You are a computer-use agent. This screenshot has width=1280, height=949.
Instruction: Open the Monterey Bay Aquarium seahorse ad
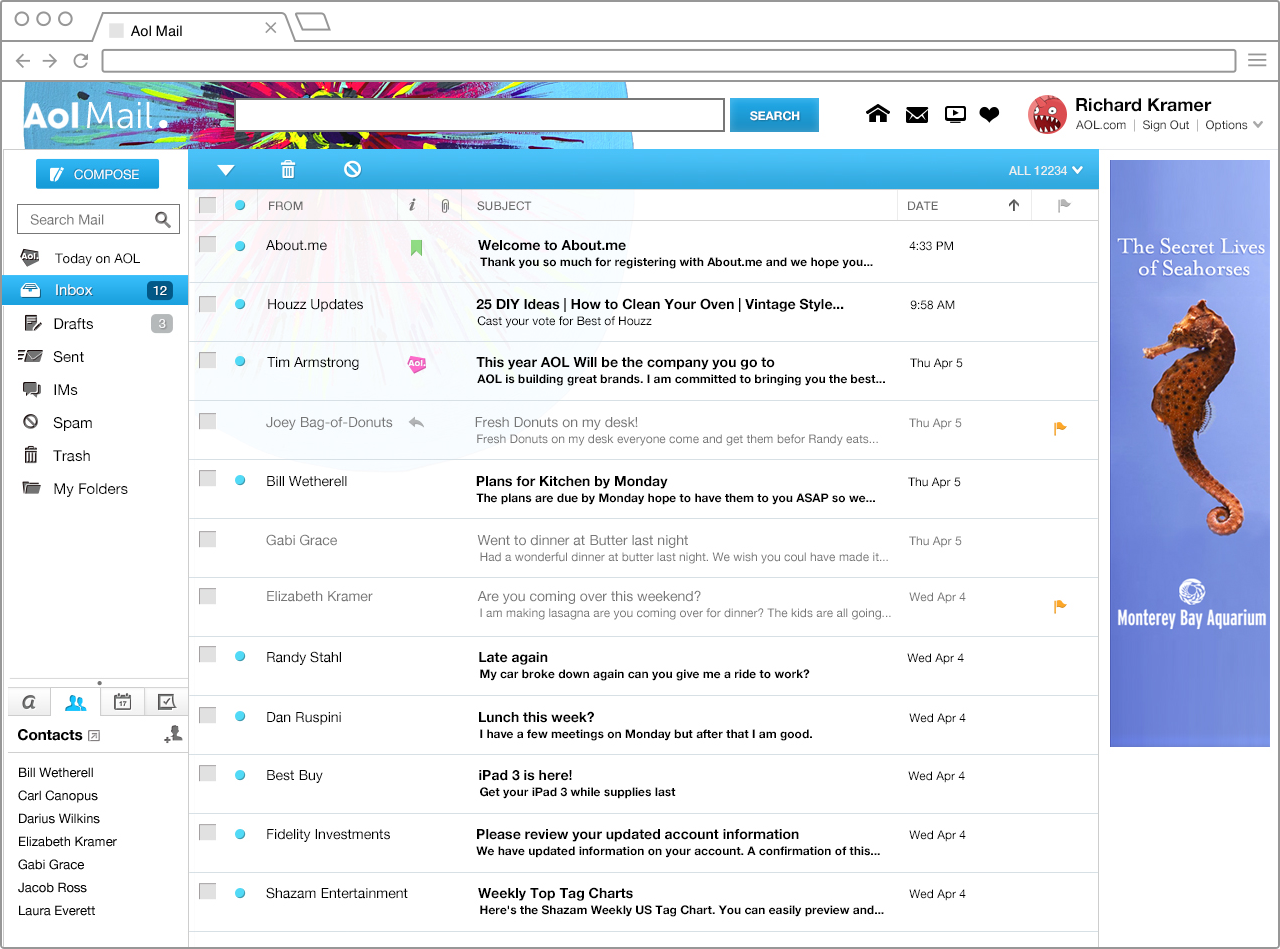pyautogui.click(x=1190, y=454)
